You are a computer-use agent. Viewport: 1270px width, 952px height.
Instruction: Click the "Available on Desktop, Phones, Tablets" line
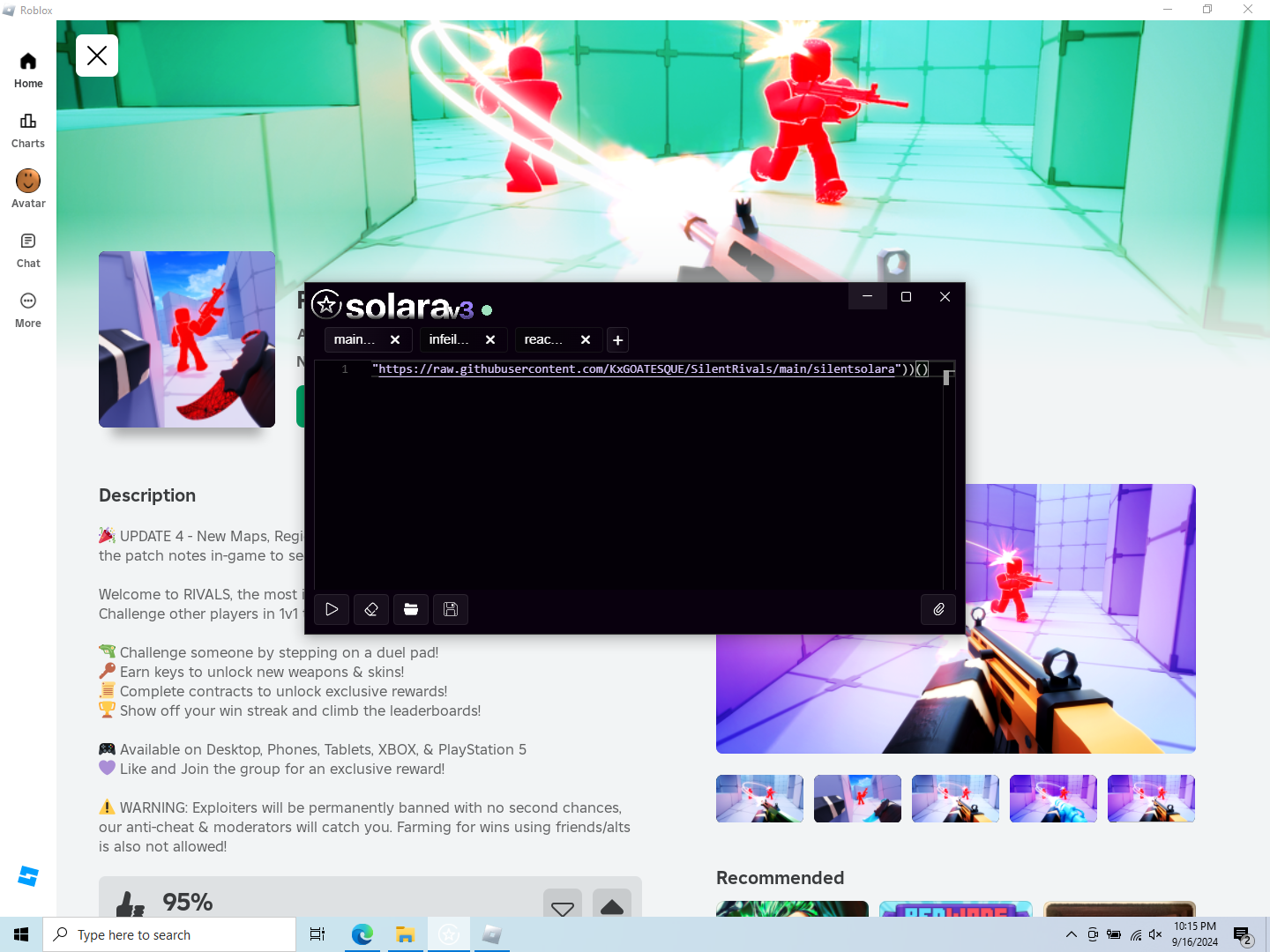(x=312, y=749)
